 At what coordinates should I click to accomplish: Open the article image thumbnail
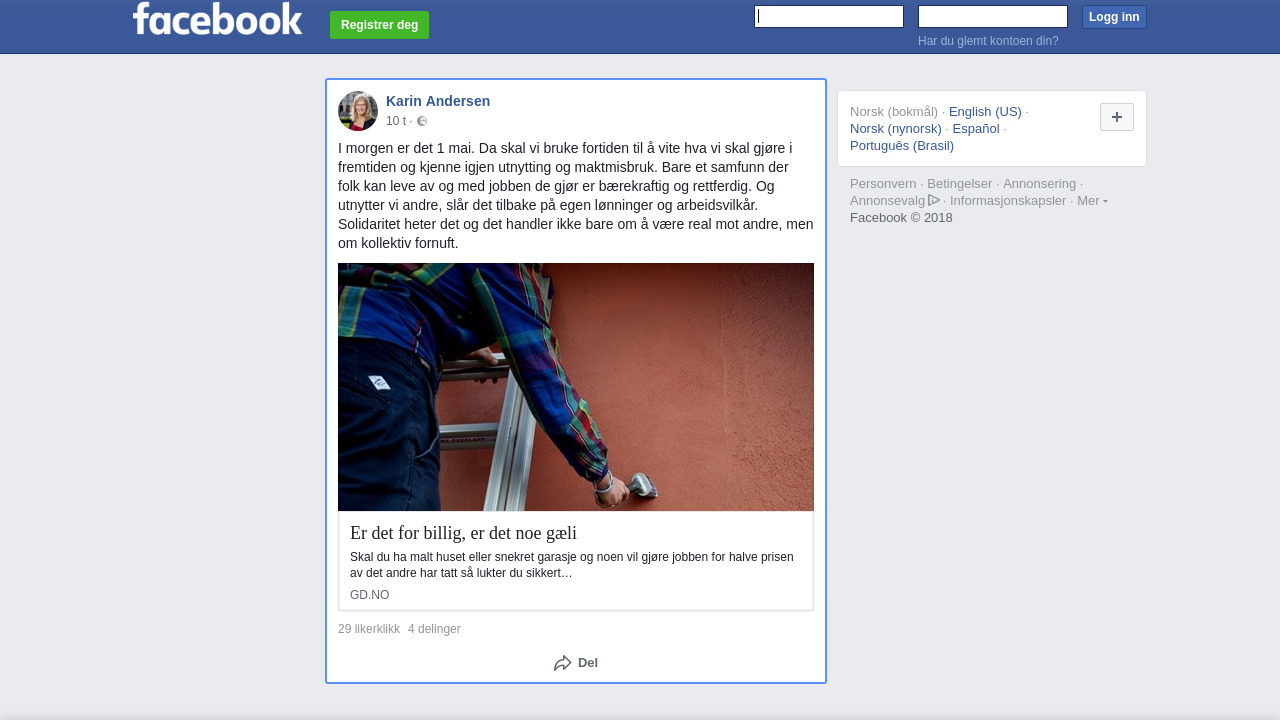click(576, 387)
